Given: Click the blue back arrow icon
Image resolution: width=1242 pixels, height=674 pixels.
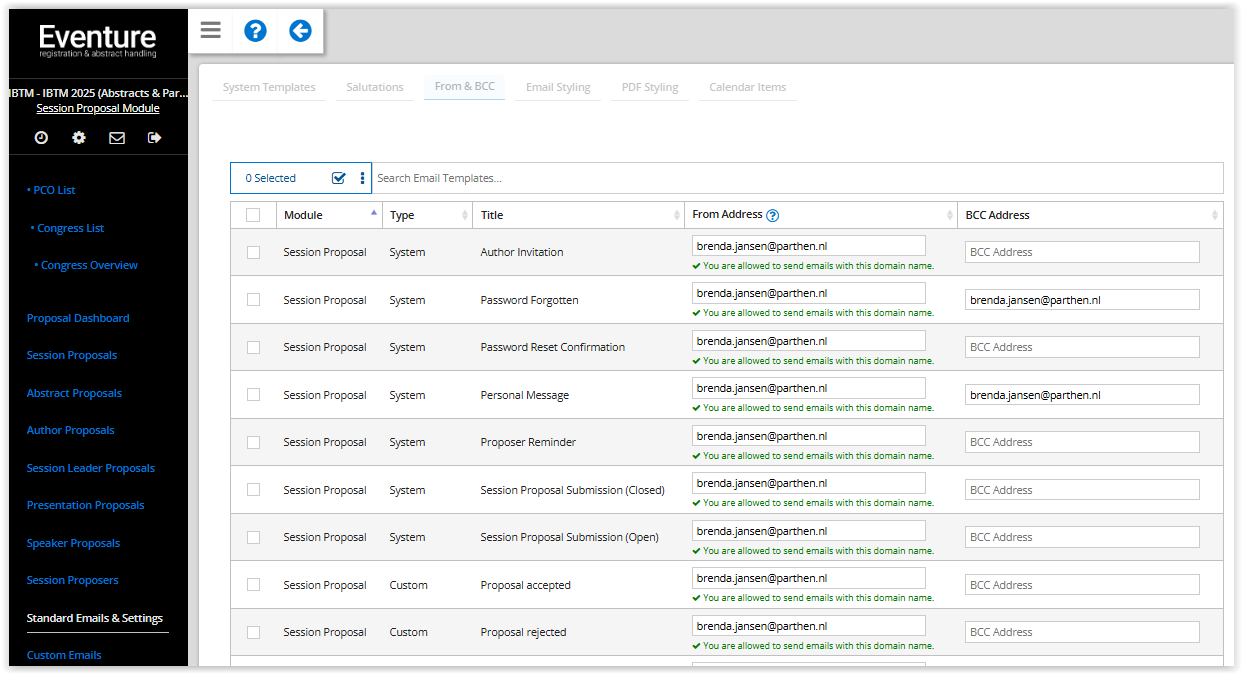Looking at the screenshot, I should (300, 30).
